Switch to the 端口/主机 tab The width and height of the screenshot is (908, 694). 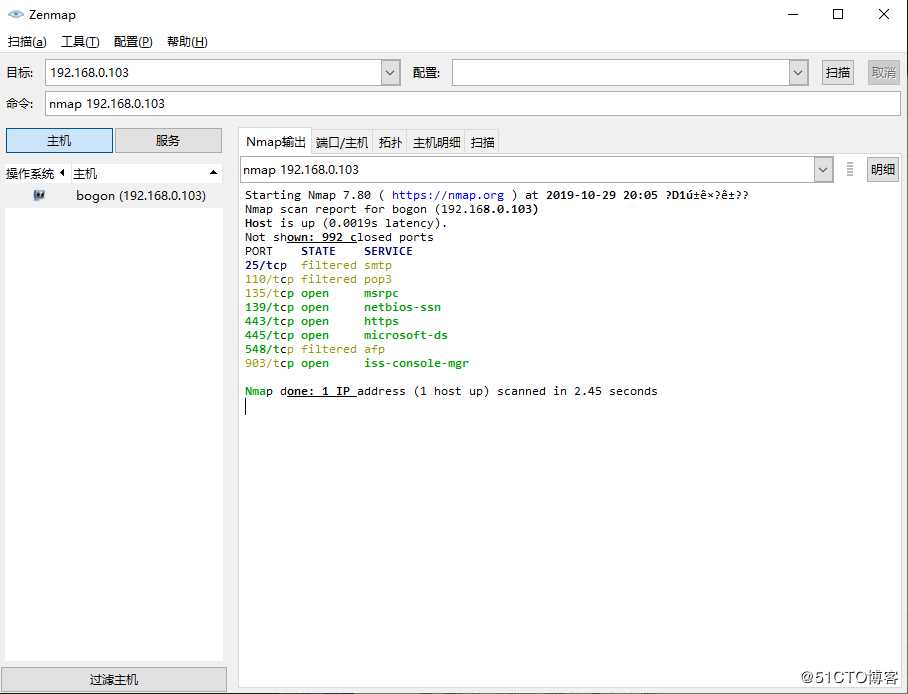pos(342,143)
